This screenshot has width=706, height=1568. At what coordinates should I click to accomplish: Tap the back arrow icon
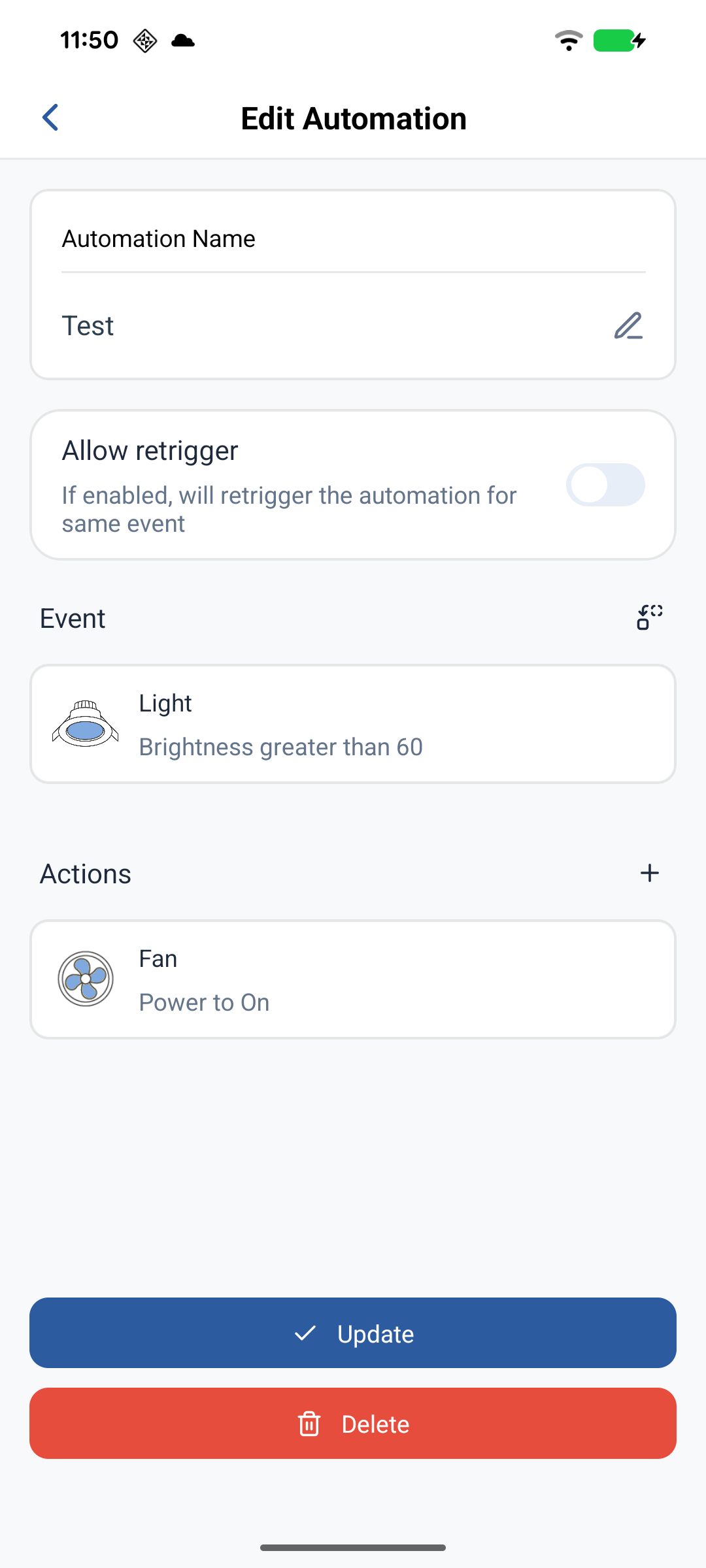click(51, 118)
